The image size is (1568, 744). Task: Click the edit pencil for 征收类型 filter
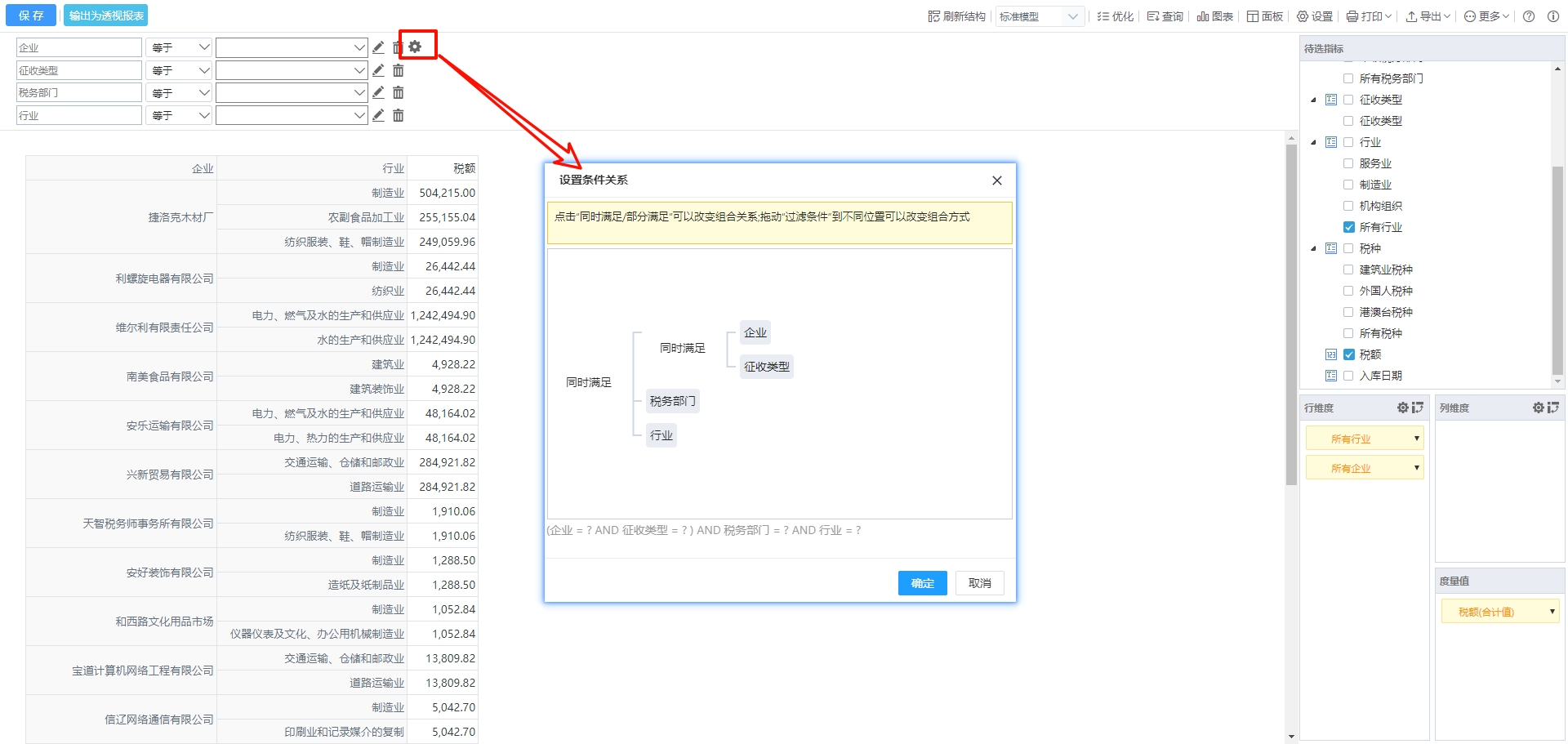pos(378,70)
